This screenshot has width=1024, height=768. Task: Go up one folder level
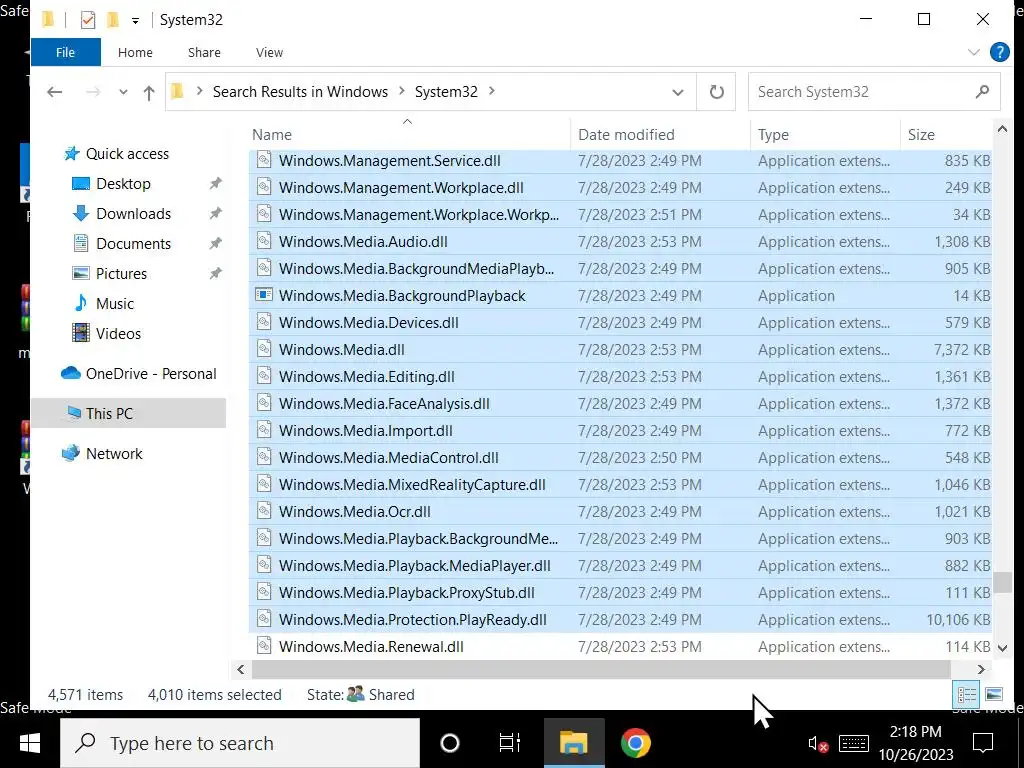point(149,93)
